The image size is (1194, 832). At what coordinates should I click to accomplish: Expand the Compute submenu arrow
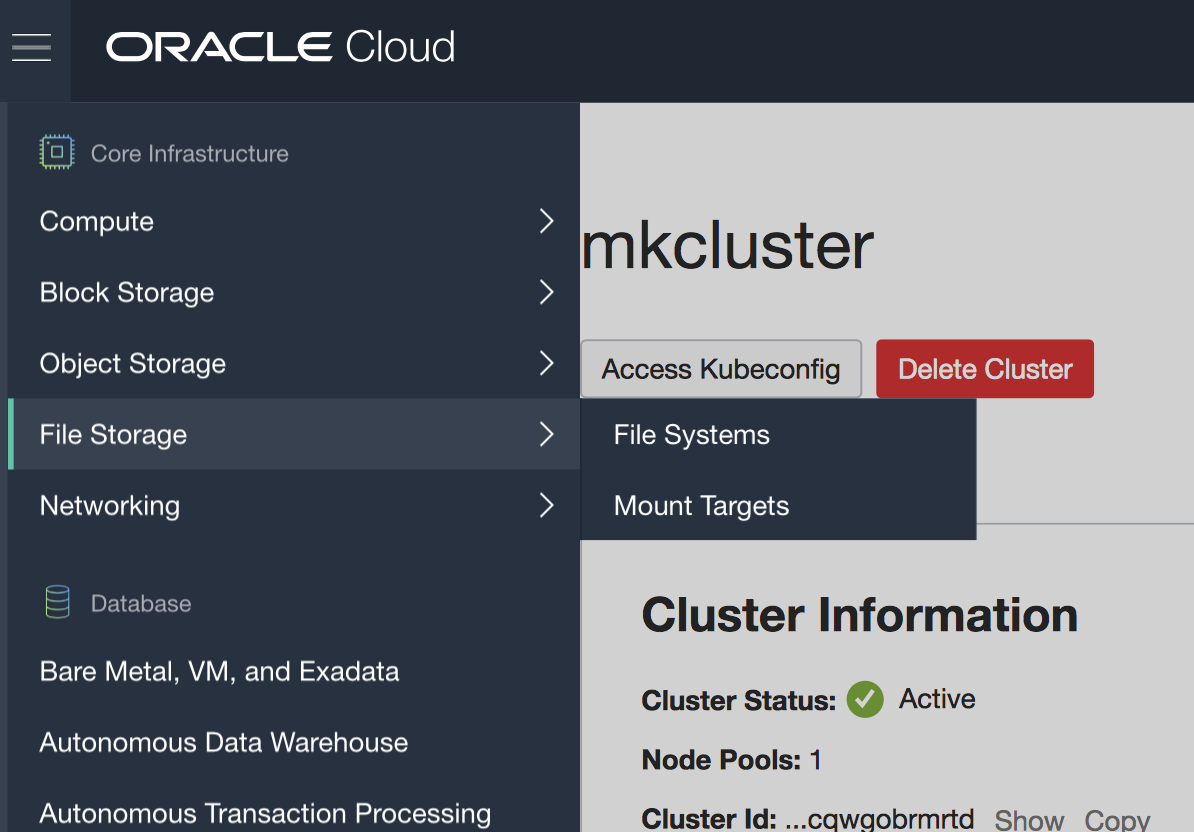[546, 221]
